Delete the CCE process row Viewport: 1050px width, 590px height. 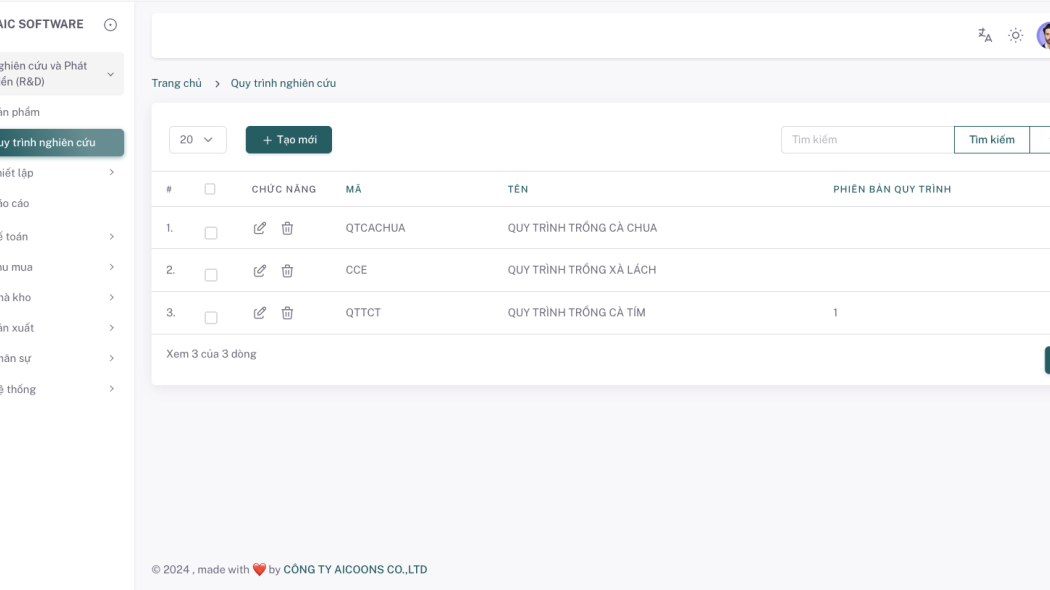point(287,270)
